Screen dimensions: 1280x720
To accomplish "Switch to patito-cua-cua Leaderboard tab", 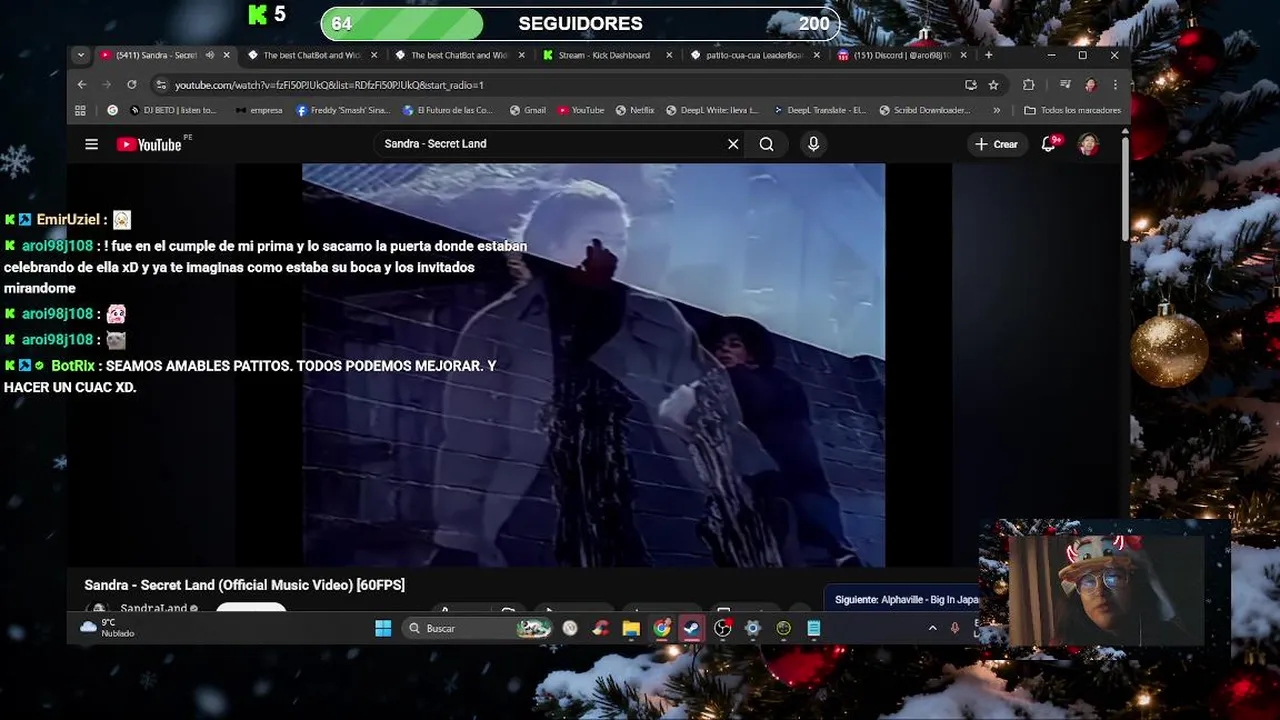I will pyautogui.click(x=752, y=55).
